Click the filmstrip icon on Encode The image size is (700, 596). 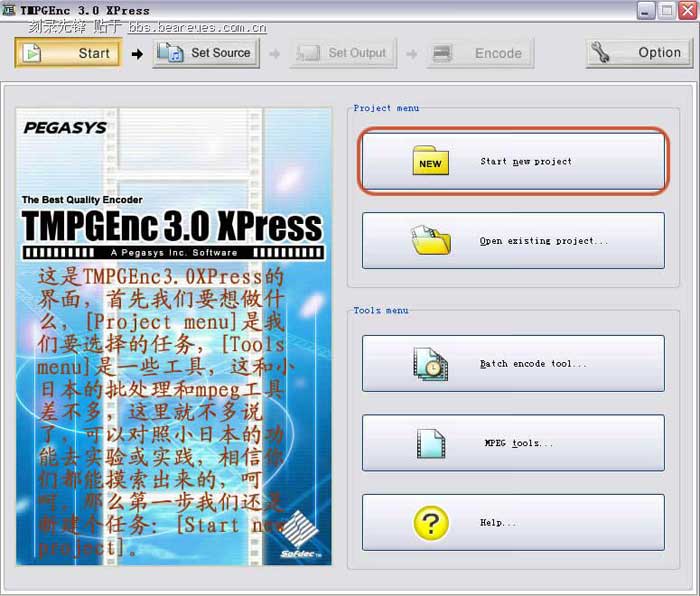point(442,53)
